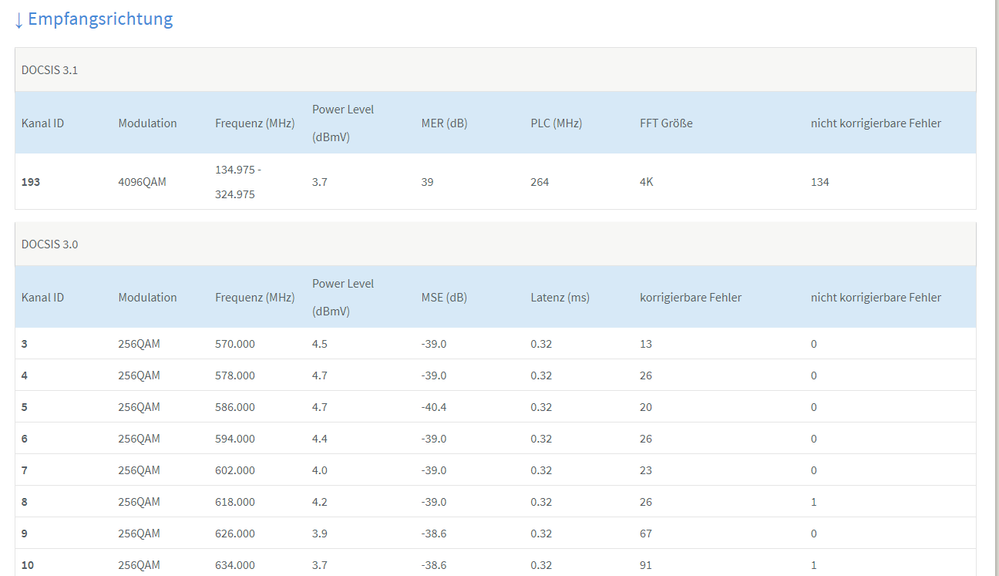Click power level 4.5
Image resolution: width=999 pixels, height=576 pixels.
coord(320,344)
